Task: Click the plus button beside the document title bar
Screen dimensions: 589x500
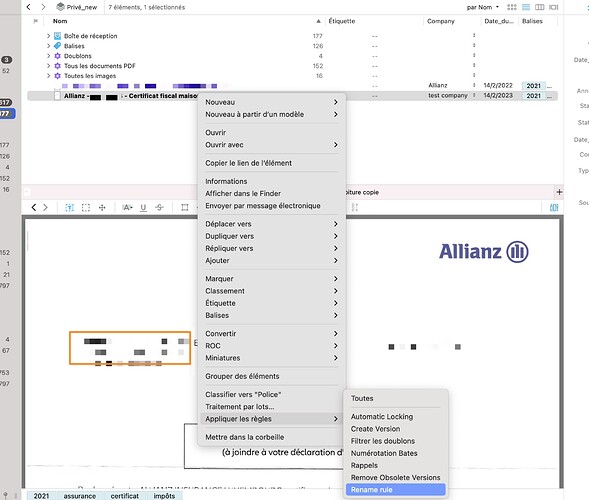Action: point(559,192)
